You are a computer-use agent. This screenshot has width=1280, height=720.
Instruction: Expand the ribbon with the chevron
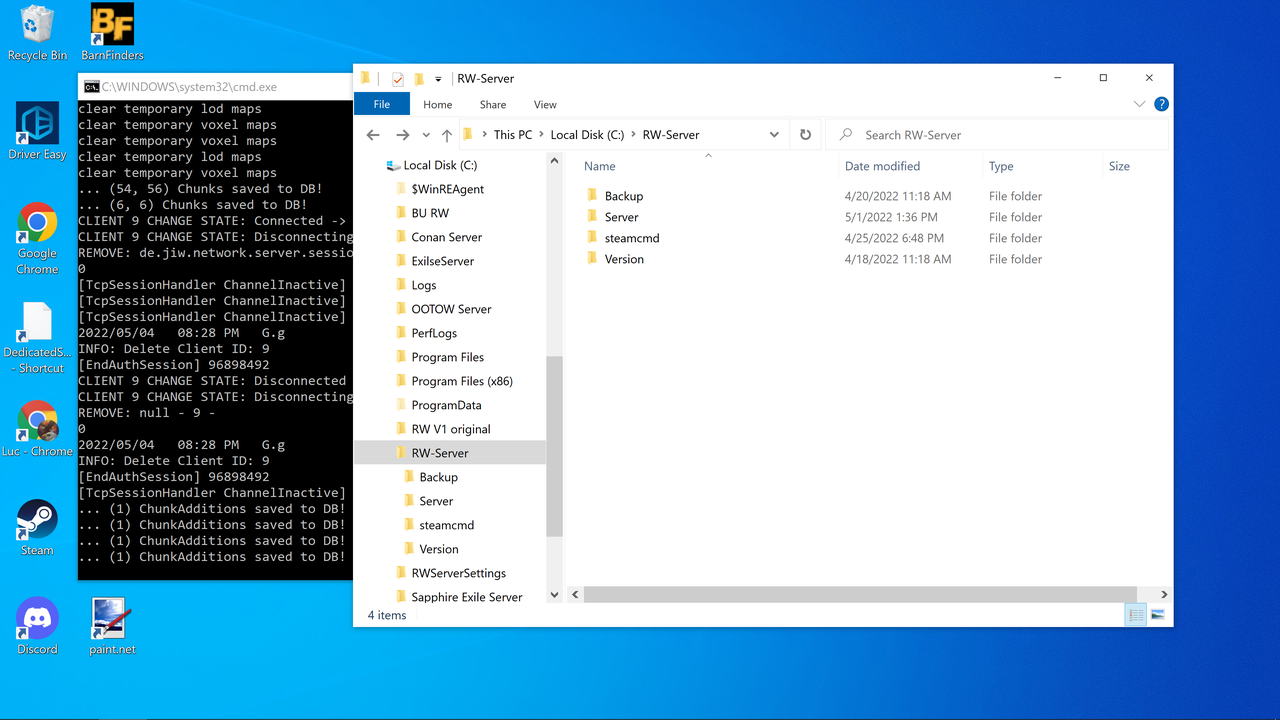[x=1139, y=104]
